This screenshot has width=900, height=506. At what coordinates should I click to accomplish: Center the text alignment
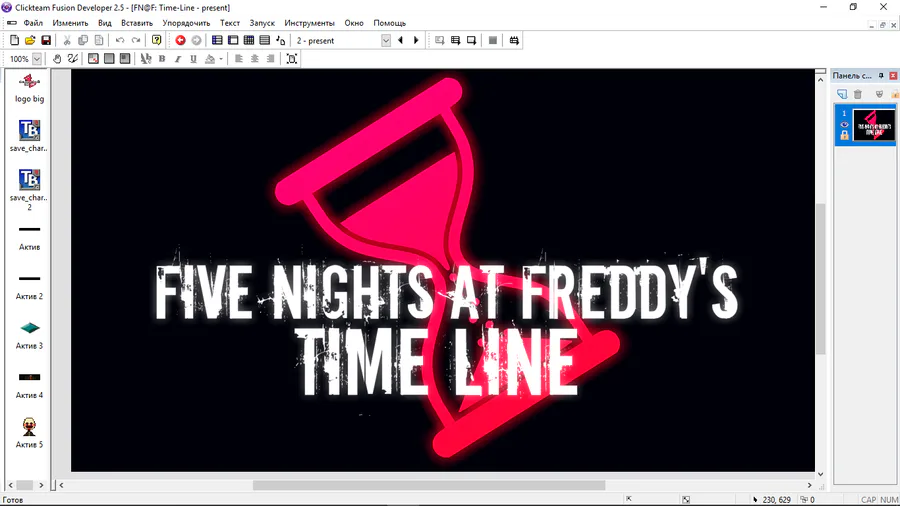coord(255,59)
